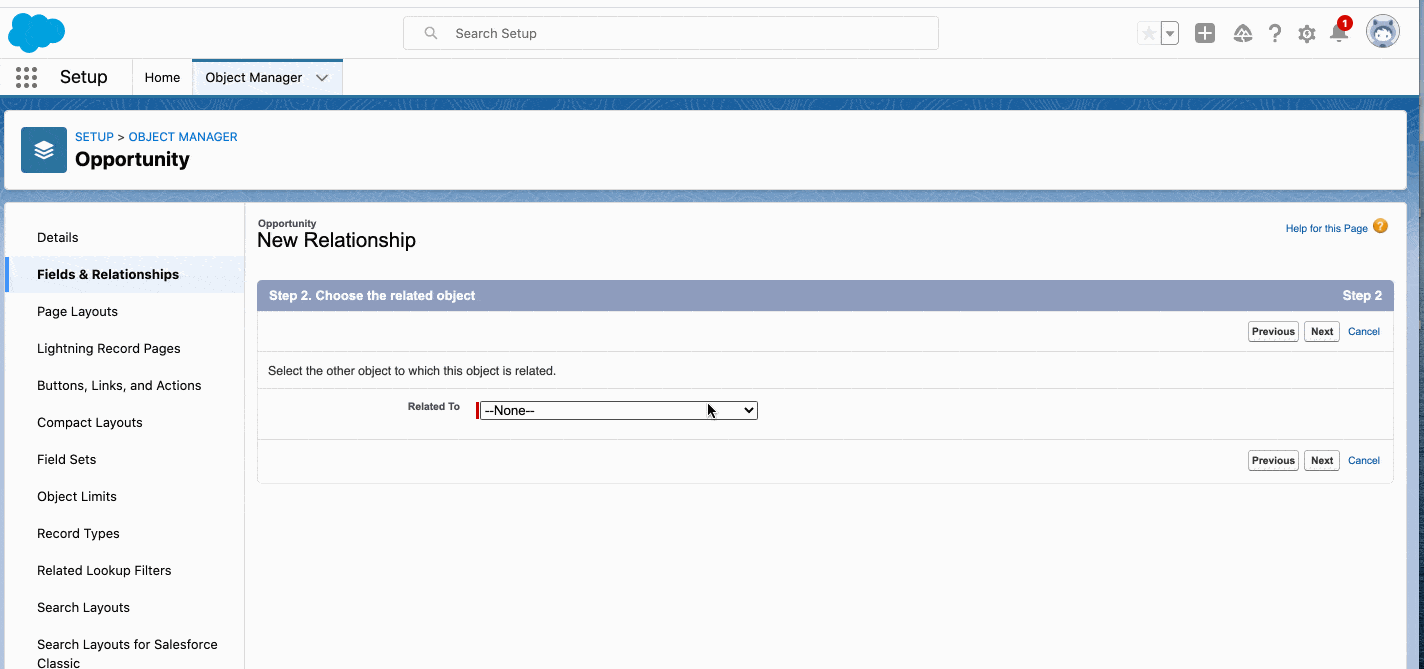Focus the Search Setup field
1424x669 pixels.
tap(671, 33)
